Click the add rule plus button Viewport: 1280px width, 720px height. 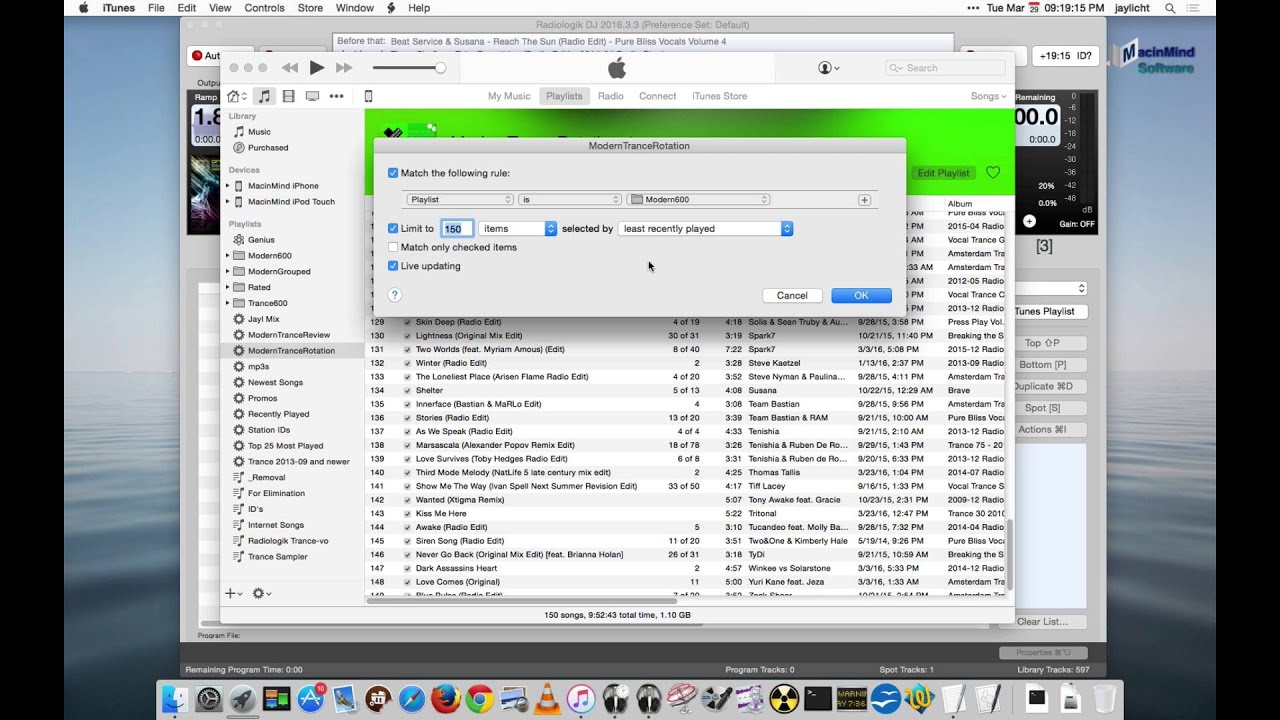click(864, 200)
